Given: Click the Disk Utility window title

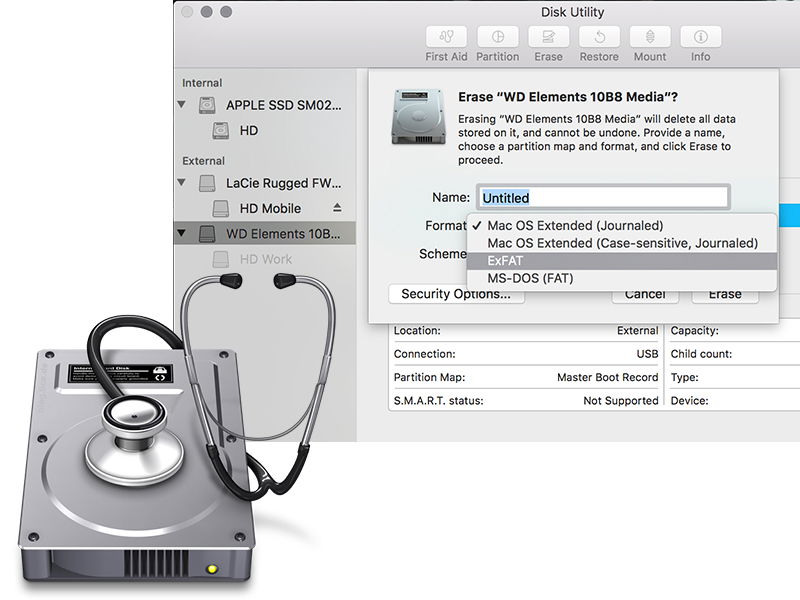Looking at the screenshot, I should tap(572, 12).
